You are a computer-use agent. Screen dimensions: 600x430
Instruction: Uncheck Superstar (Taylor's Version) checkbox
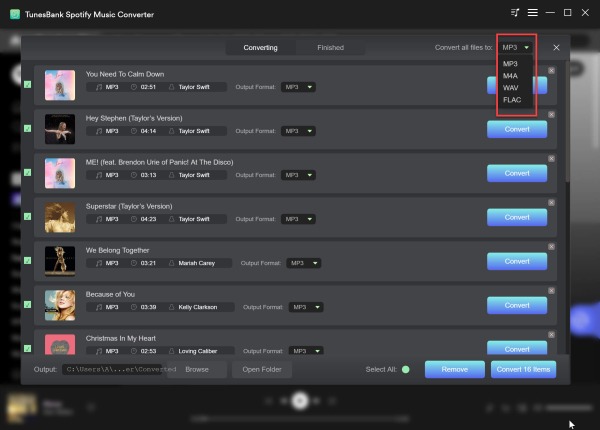28,217
